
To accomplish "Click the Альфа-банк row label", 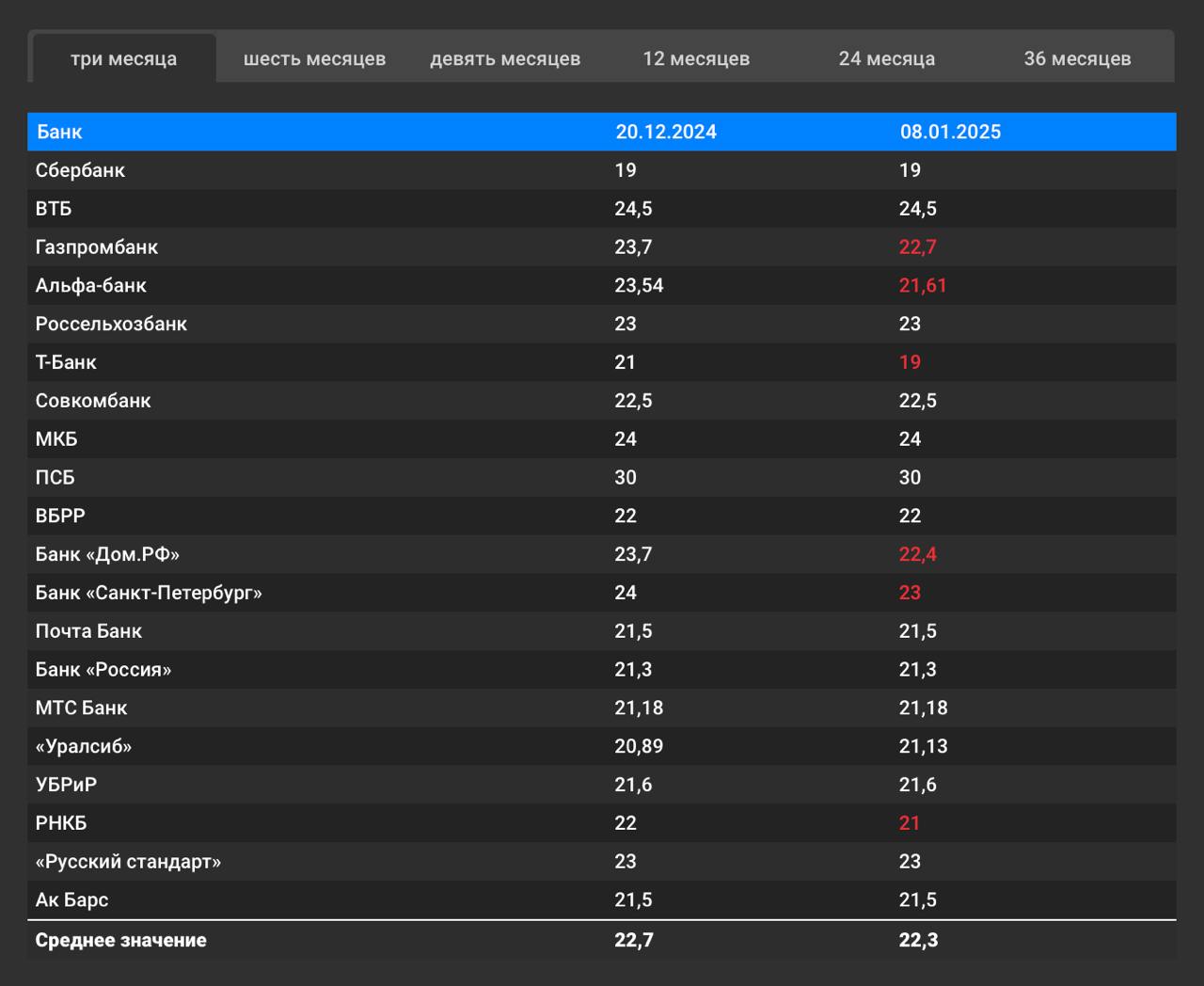I will tap(91, 286).
